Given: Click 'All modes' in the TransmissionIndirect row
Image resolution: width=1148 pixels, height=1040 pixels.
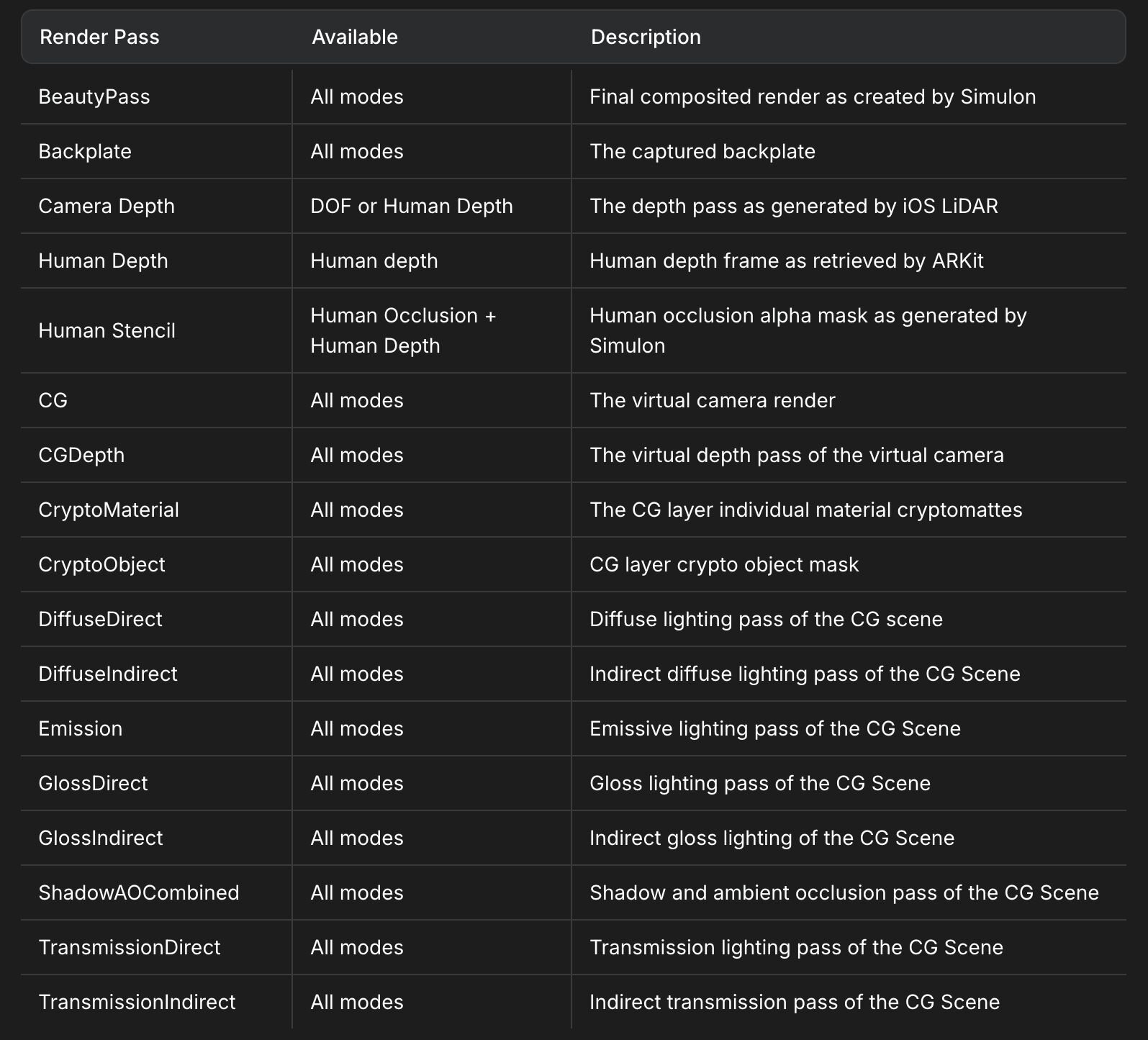Looking at the screenshot, I should coord(357,1003).
